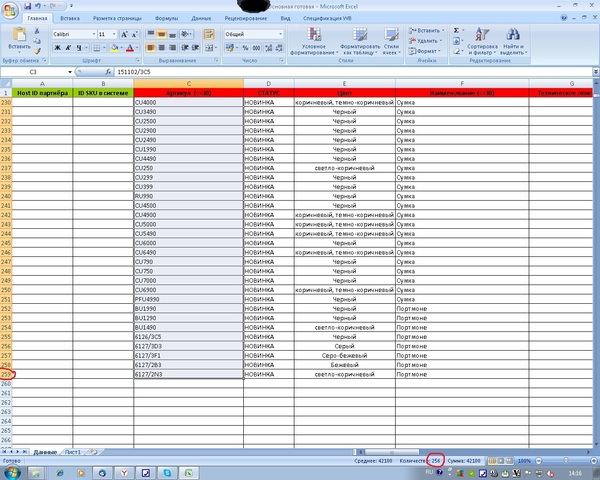Viewport: 600px width, 480px height.
Task: Toggle bold formatting
Action: (x=57, y=47)
